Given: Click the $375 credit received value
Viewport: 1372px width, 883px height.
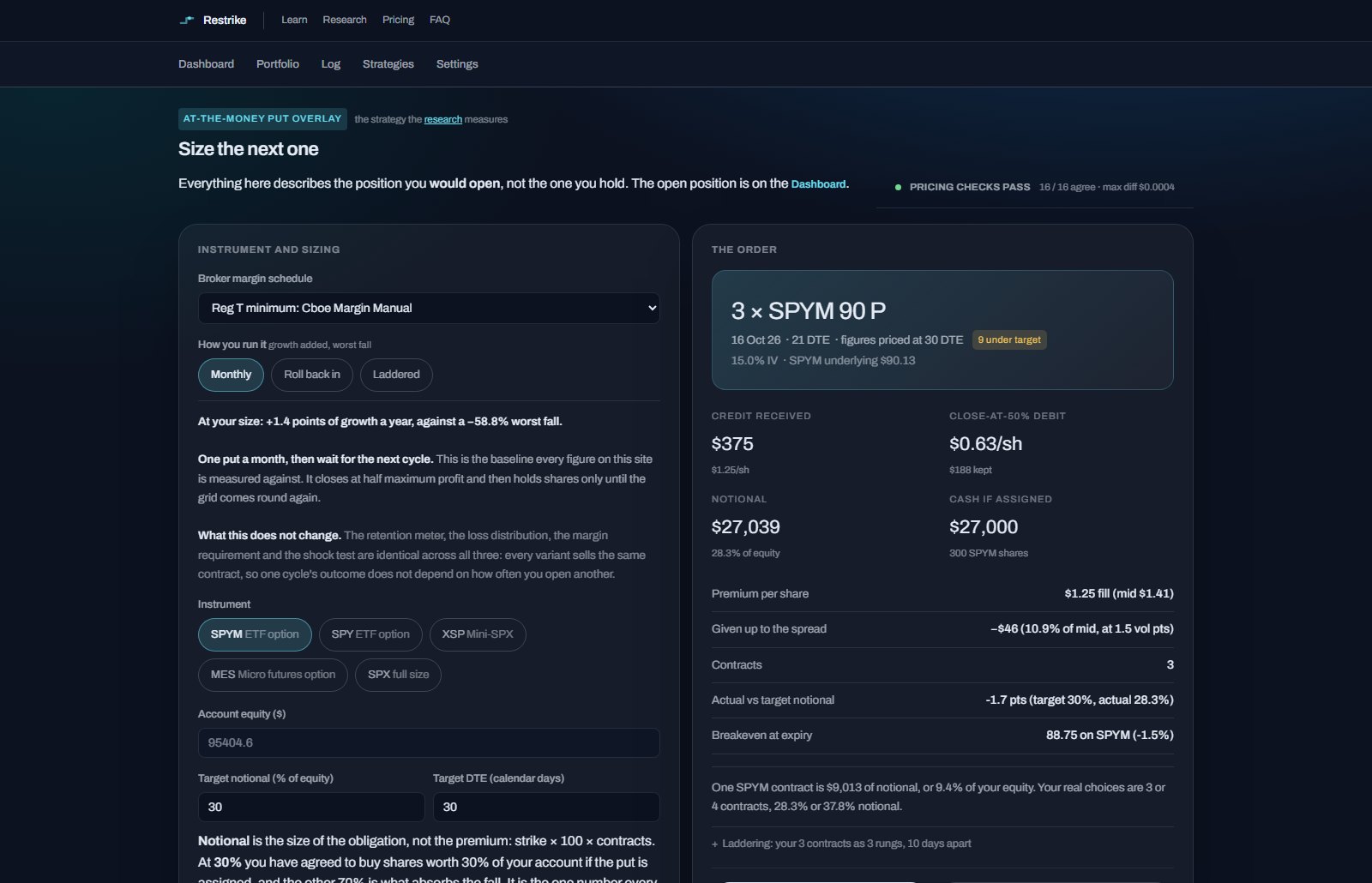Looking at the screenshot, I should pos(732,444).
